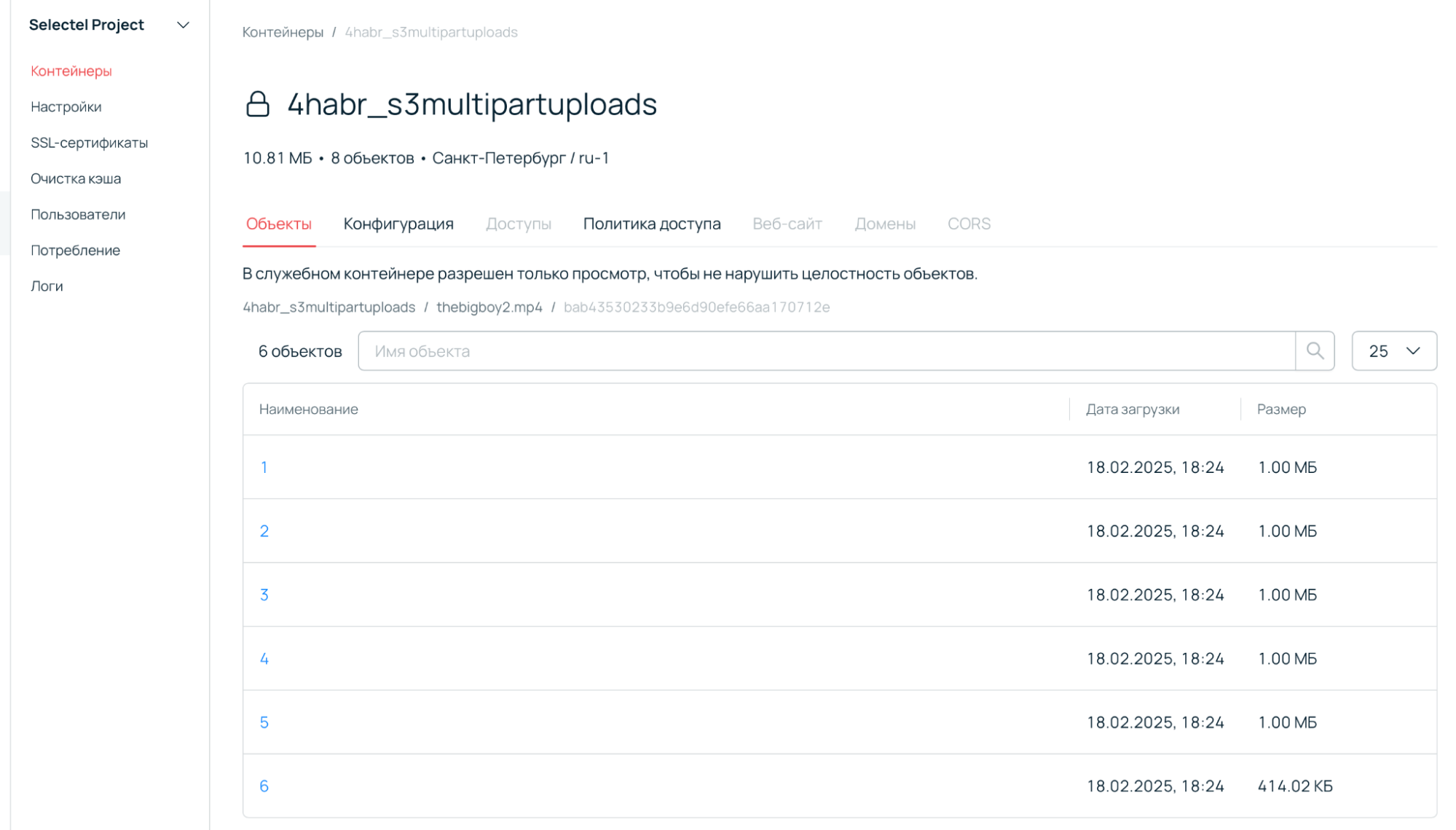Viewport: 1456px width, 830px height.
Task: Switch to the Конфигурация tab
Action: tap(398, 224)
